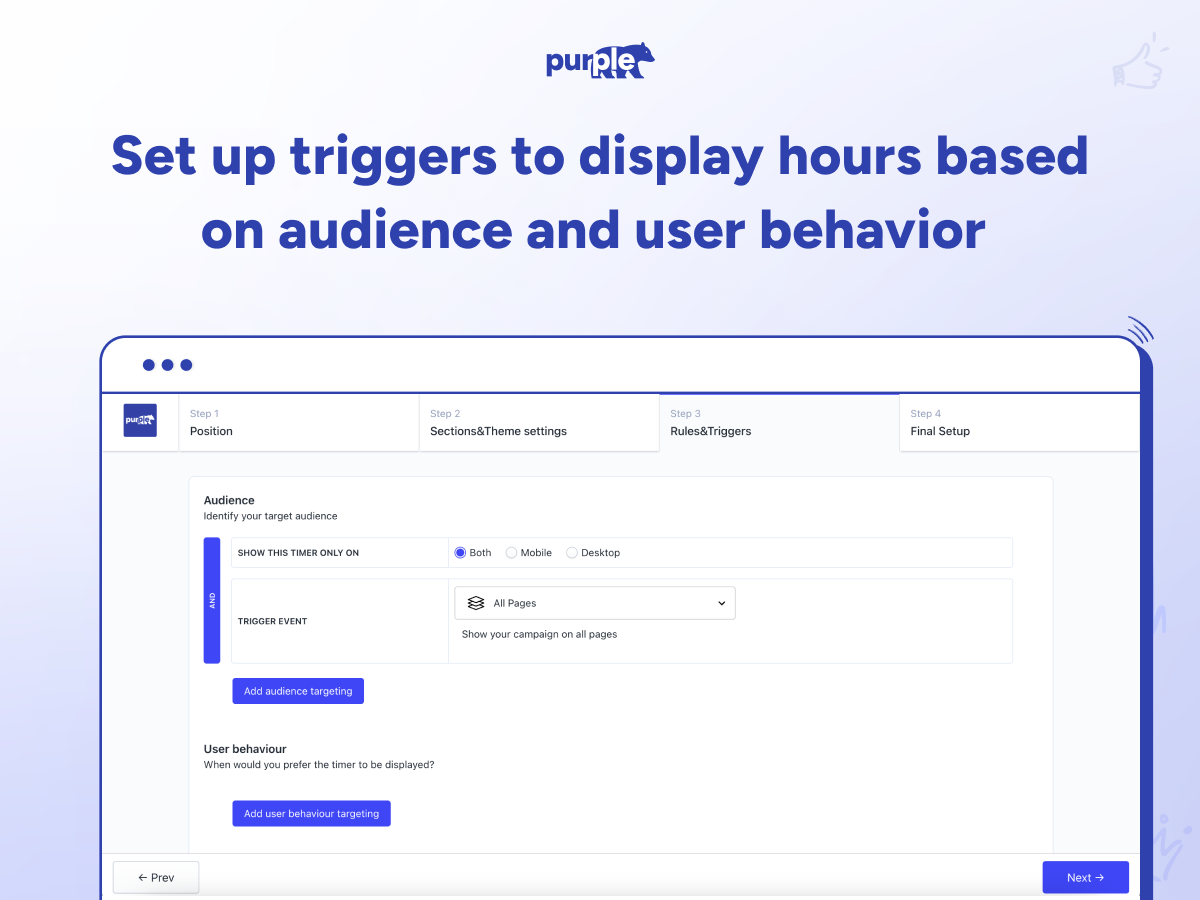The height and width of the screenshot is (900, 1200).
Task: Click the thumbs-up decoration icon
Action: tap(1140, 61)
